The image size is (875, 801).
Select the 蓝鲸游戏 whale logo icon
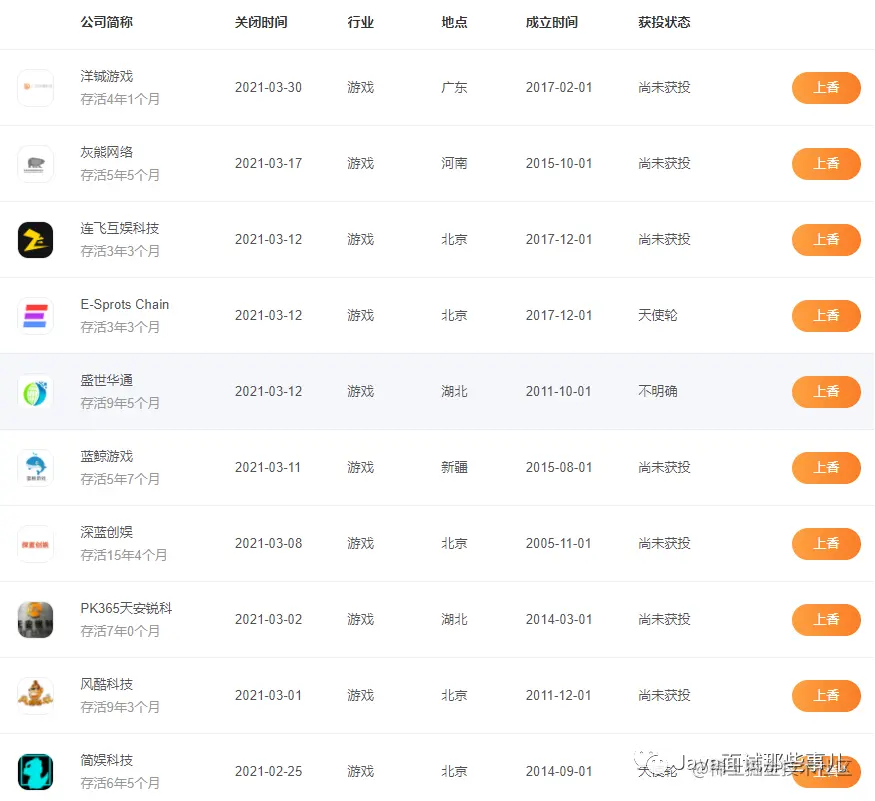click(x=36, y=467)
